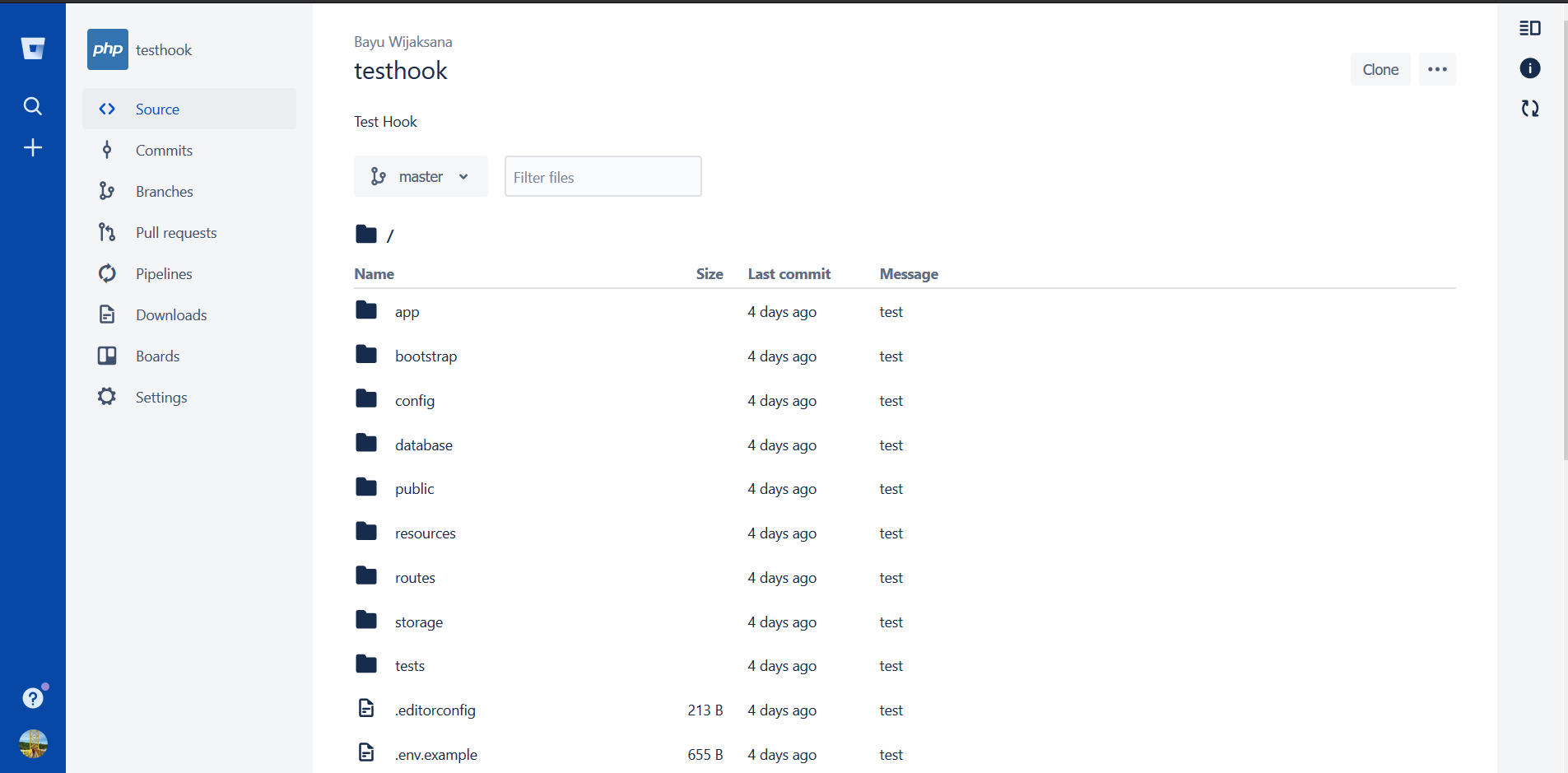
Task: Open the public folder link
Action: [414, 489]
